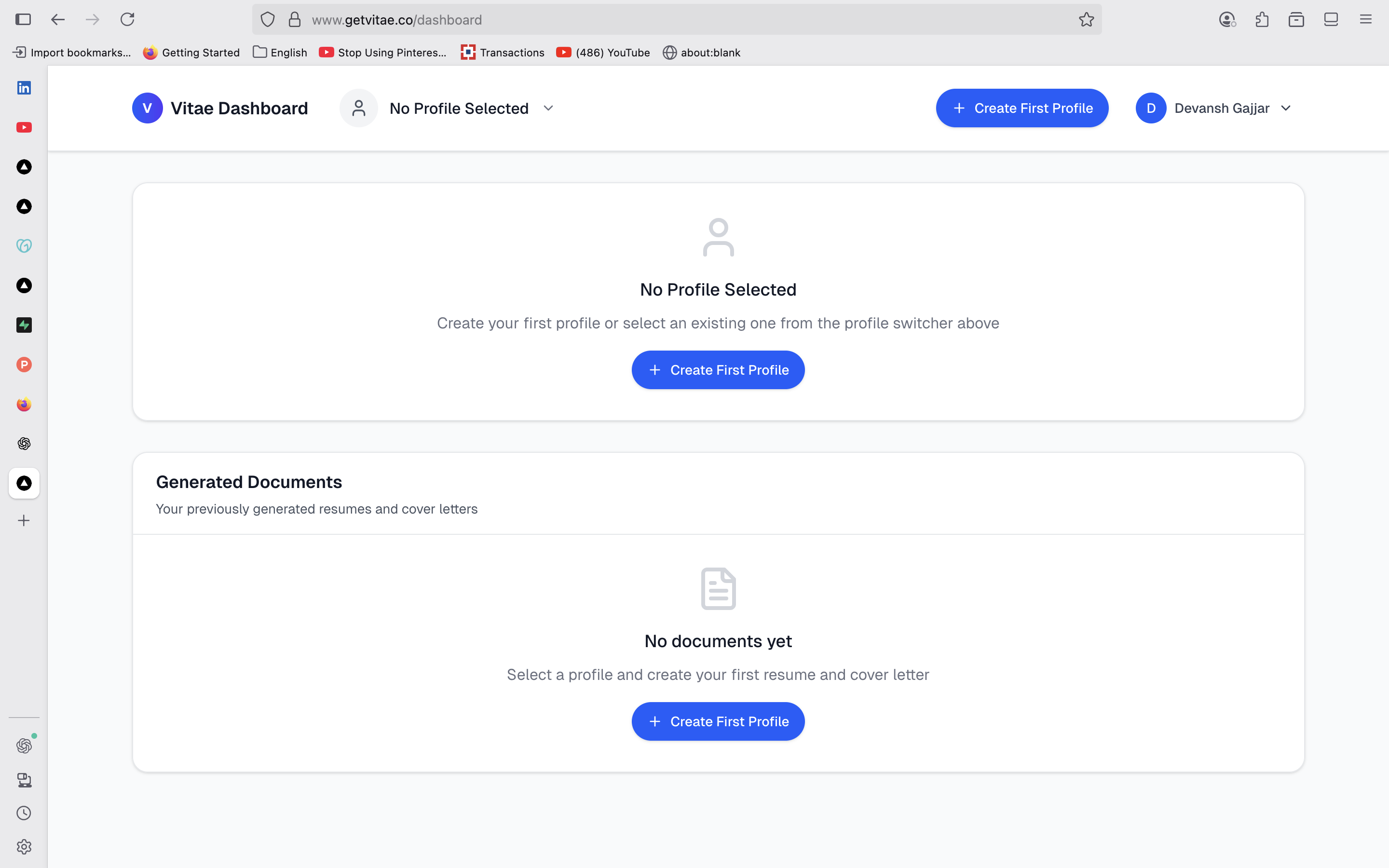The height and width of the screenshot is (868, 1389).
Task: Open the Transactions bookmark
Action: tap(502, 52)
